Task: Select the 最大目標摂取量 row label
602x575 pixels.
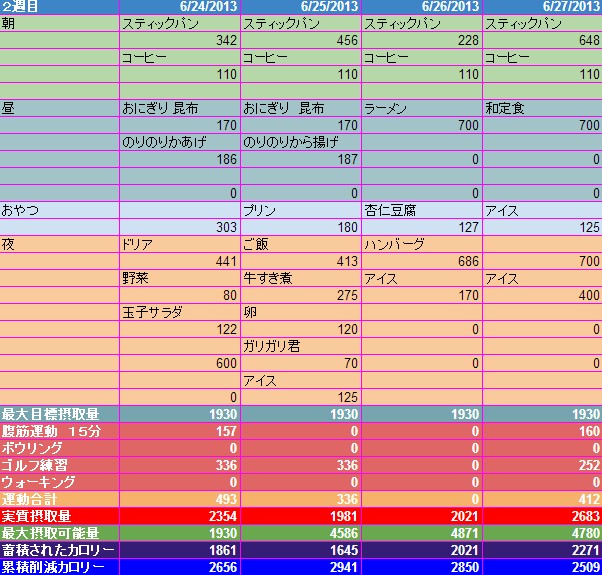Action: [x=59, y=414]
